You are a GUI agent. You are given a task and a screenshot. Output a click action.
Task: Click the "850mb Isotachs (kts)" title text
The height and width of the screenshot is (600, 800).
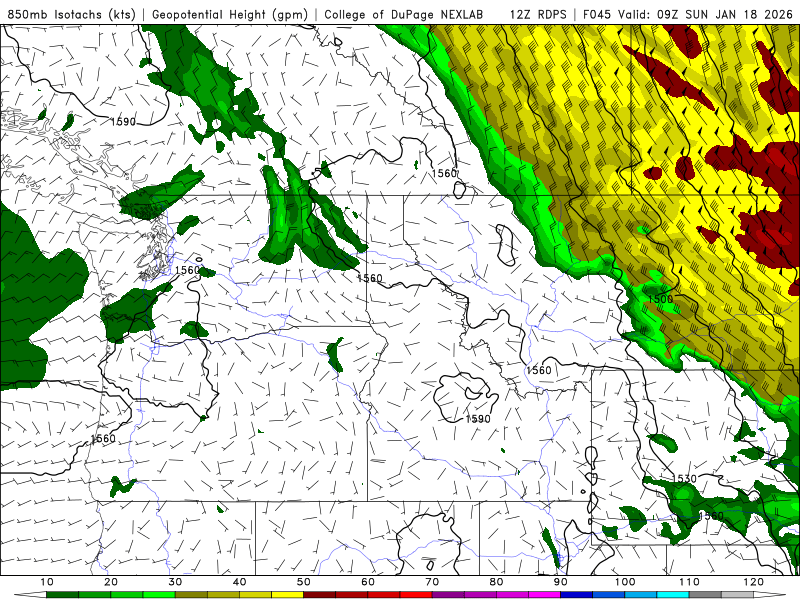[x=71, y=15]
